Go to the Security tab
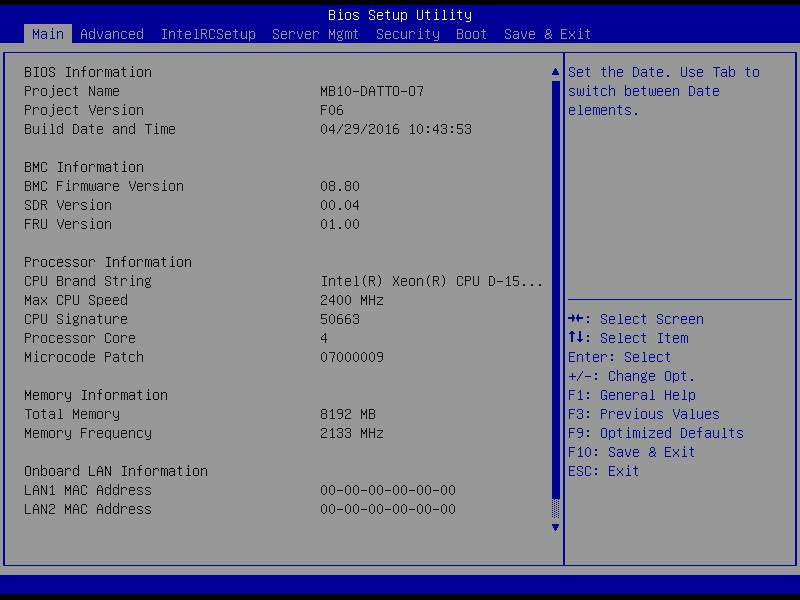This screenshot has height=600, width=800. pyautogui.click(x=408, y=34)
